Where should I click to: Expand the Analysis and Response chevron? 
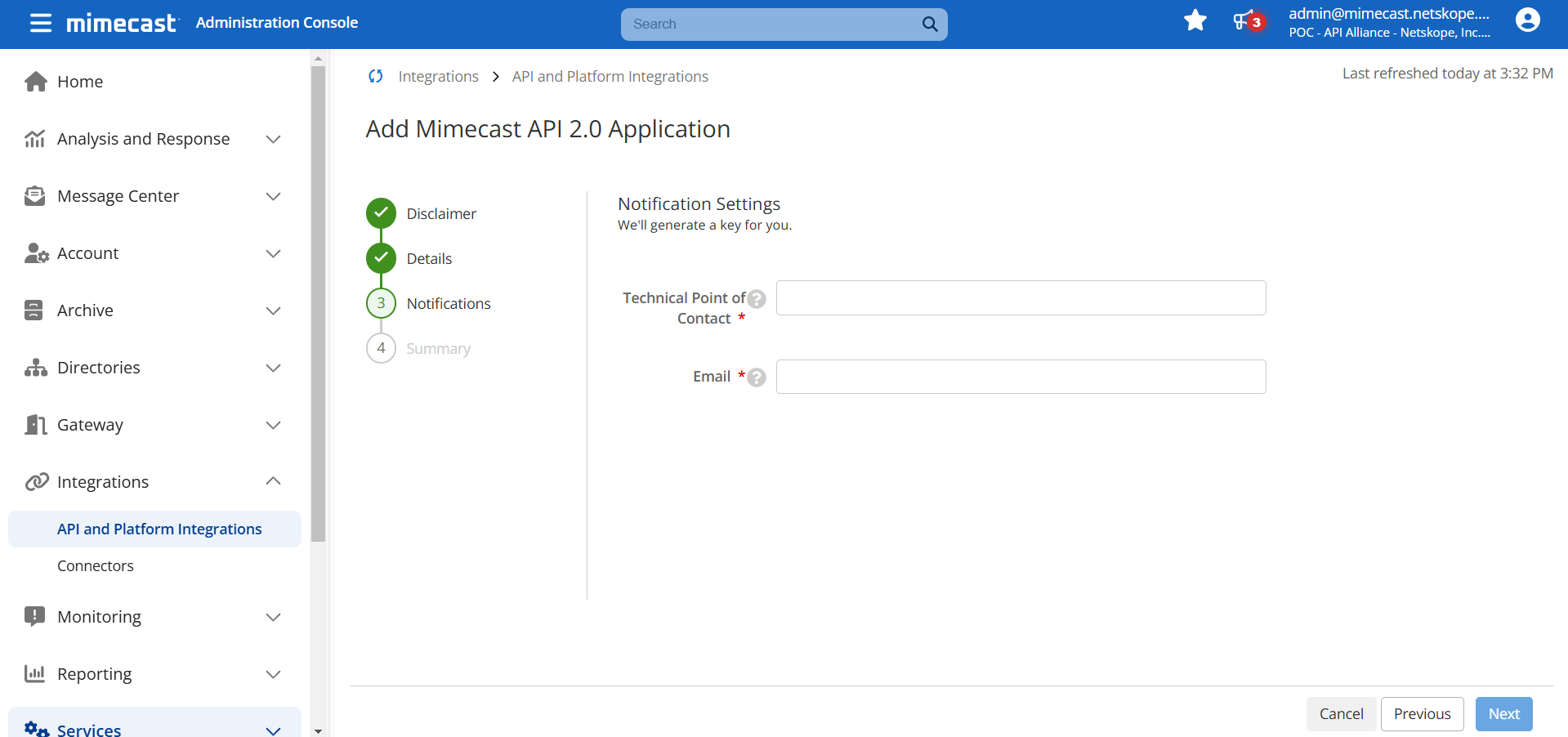(x=274, y=139)
